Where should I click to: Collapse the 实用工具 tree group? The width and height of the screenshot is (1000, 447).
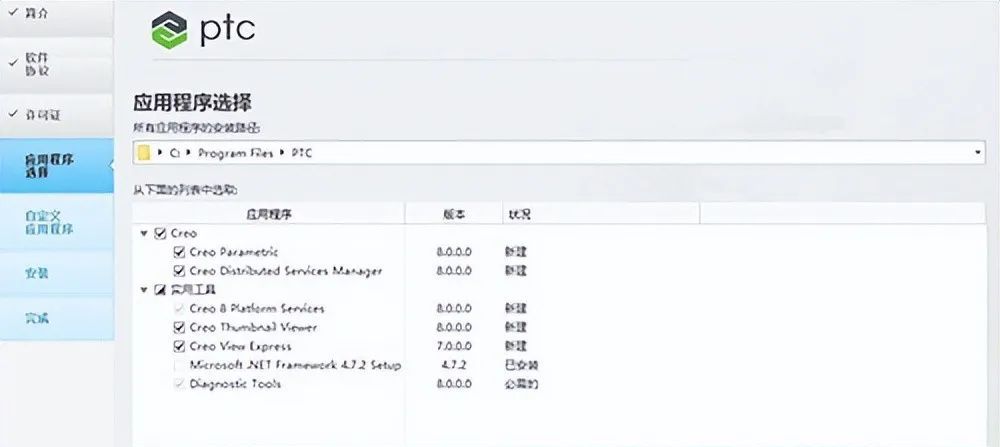point(144,290)
